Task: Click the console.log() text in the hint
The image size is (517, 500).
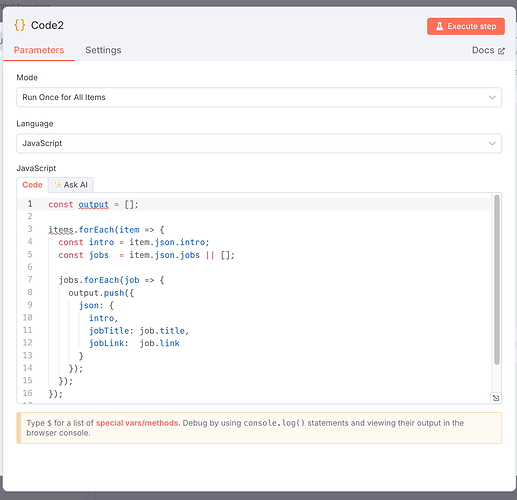Action: (274, 423)
